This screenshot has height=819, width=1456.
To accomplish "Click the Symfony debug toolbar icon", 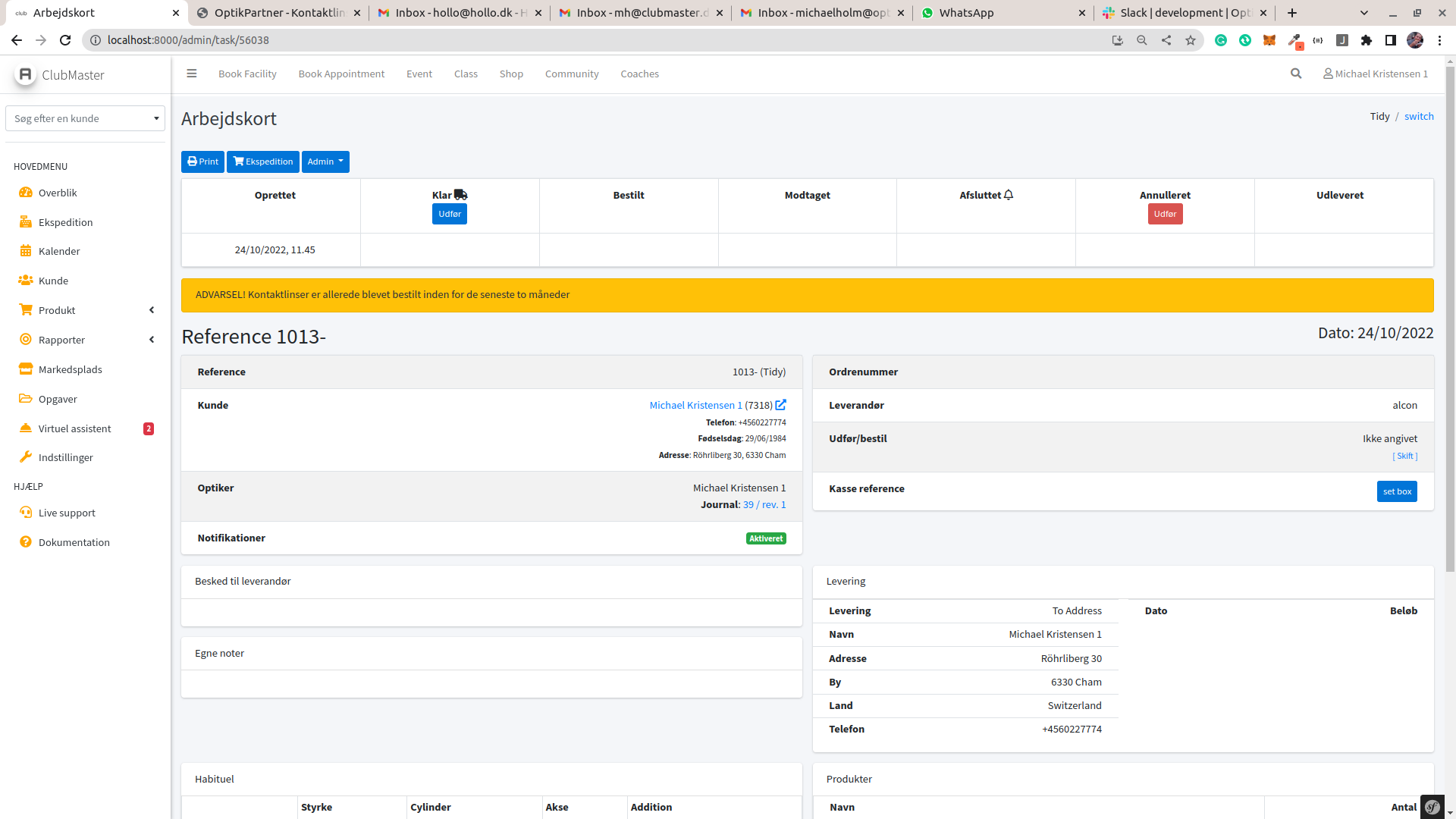I will click(x=1432, y=807).
